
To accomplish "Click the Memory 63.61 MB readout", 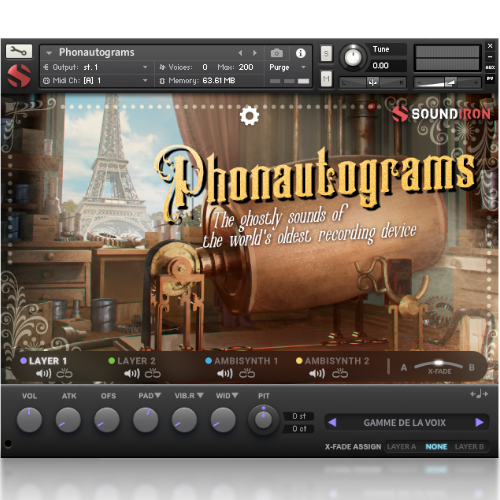I will click(219, 80).
